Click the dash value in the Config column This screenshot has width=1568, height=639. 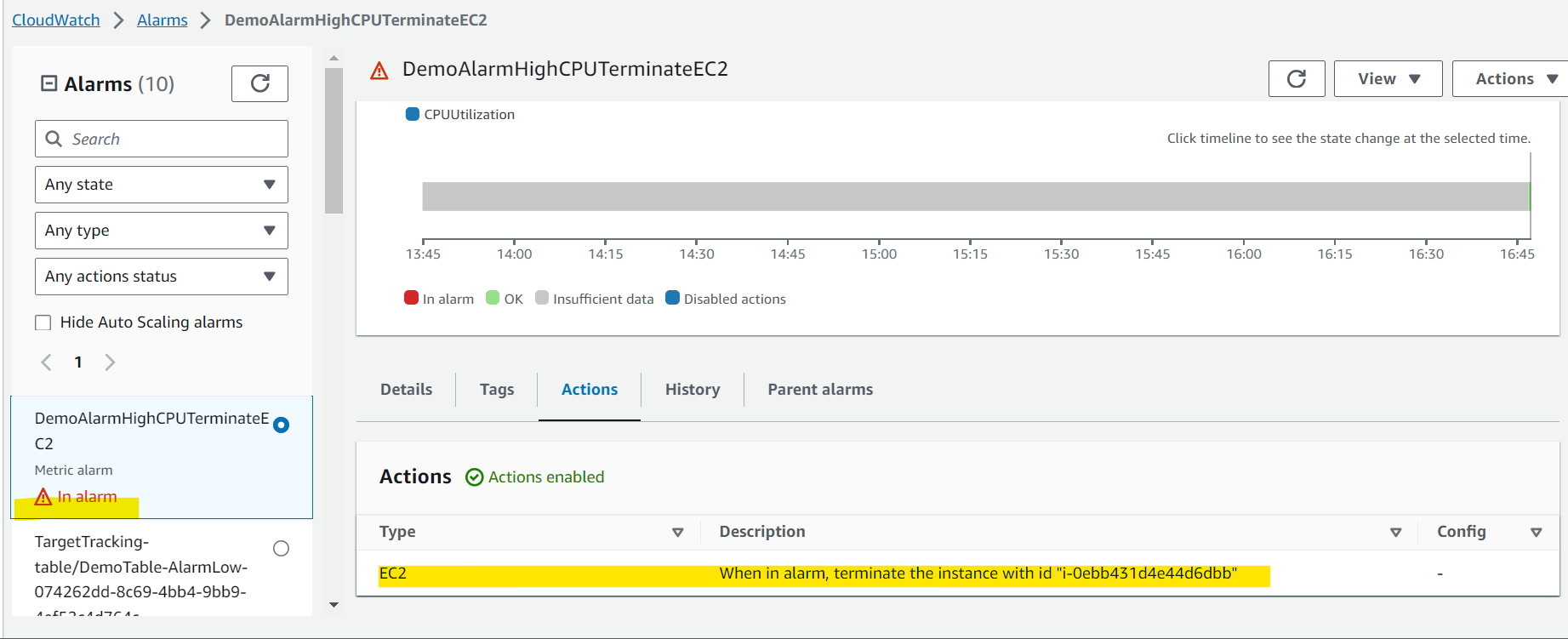pos(1440,573)
